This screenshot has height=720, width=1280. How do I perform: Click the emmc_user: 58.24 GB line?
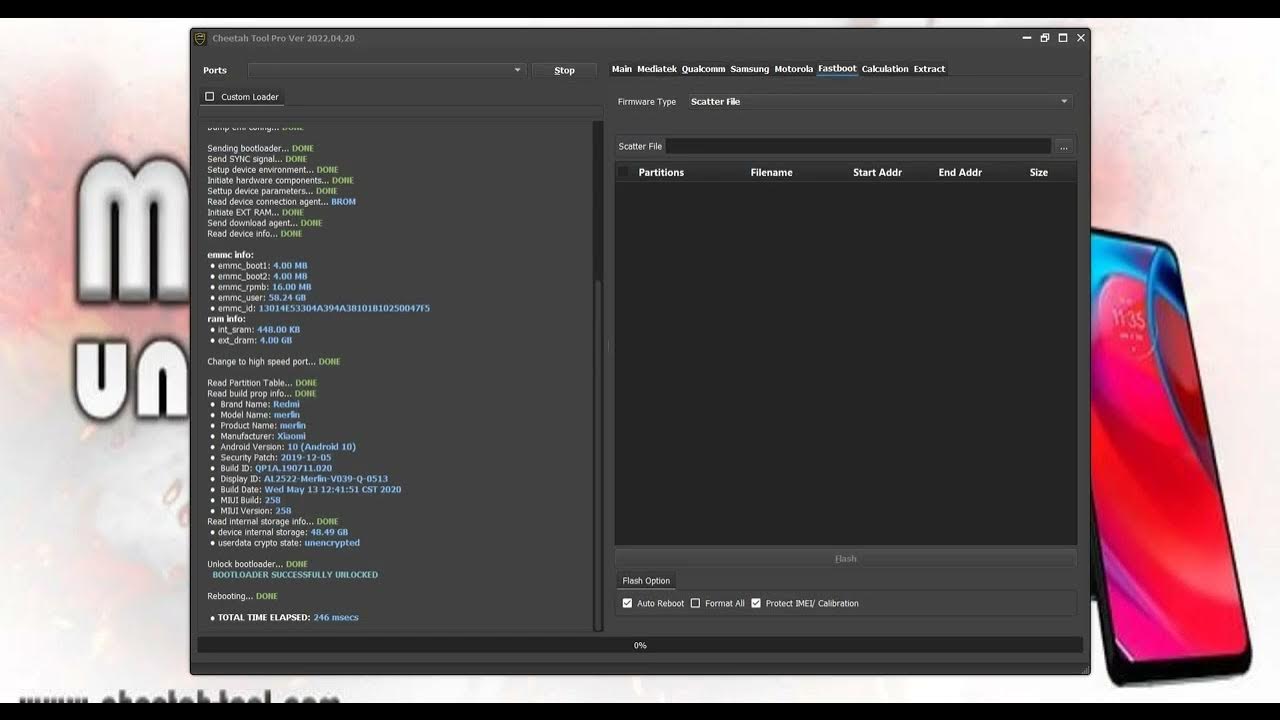click(x=258, y=298)
